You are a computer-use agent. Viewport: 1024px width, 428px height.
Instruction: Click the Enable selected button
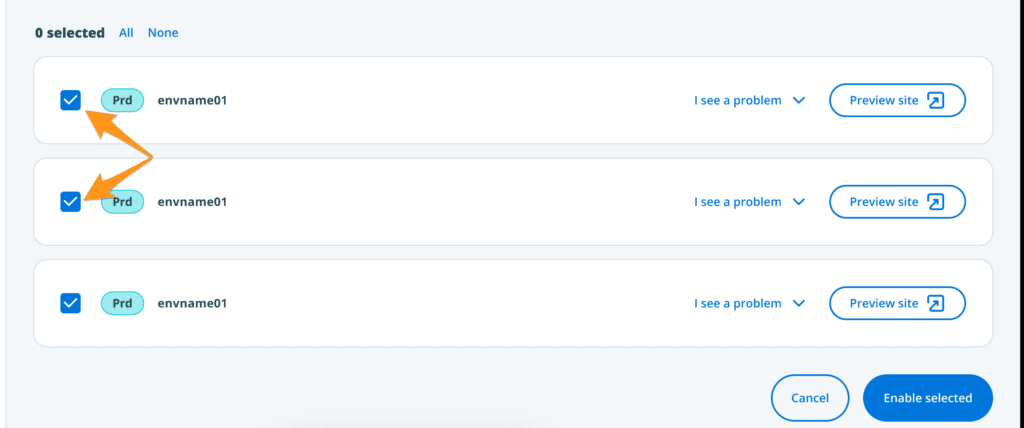click(x=927, y=398)
